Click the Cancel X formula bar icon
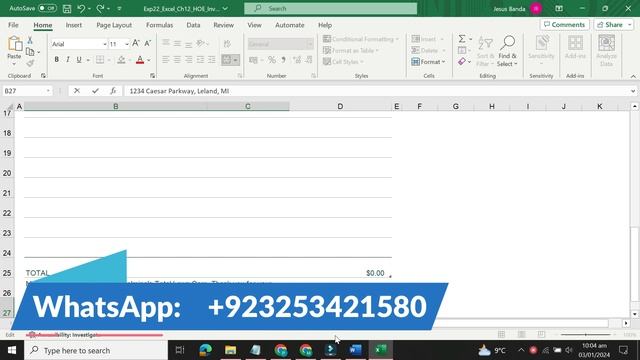 [x=77, y=91]
